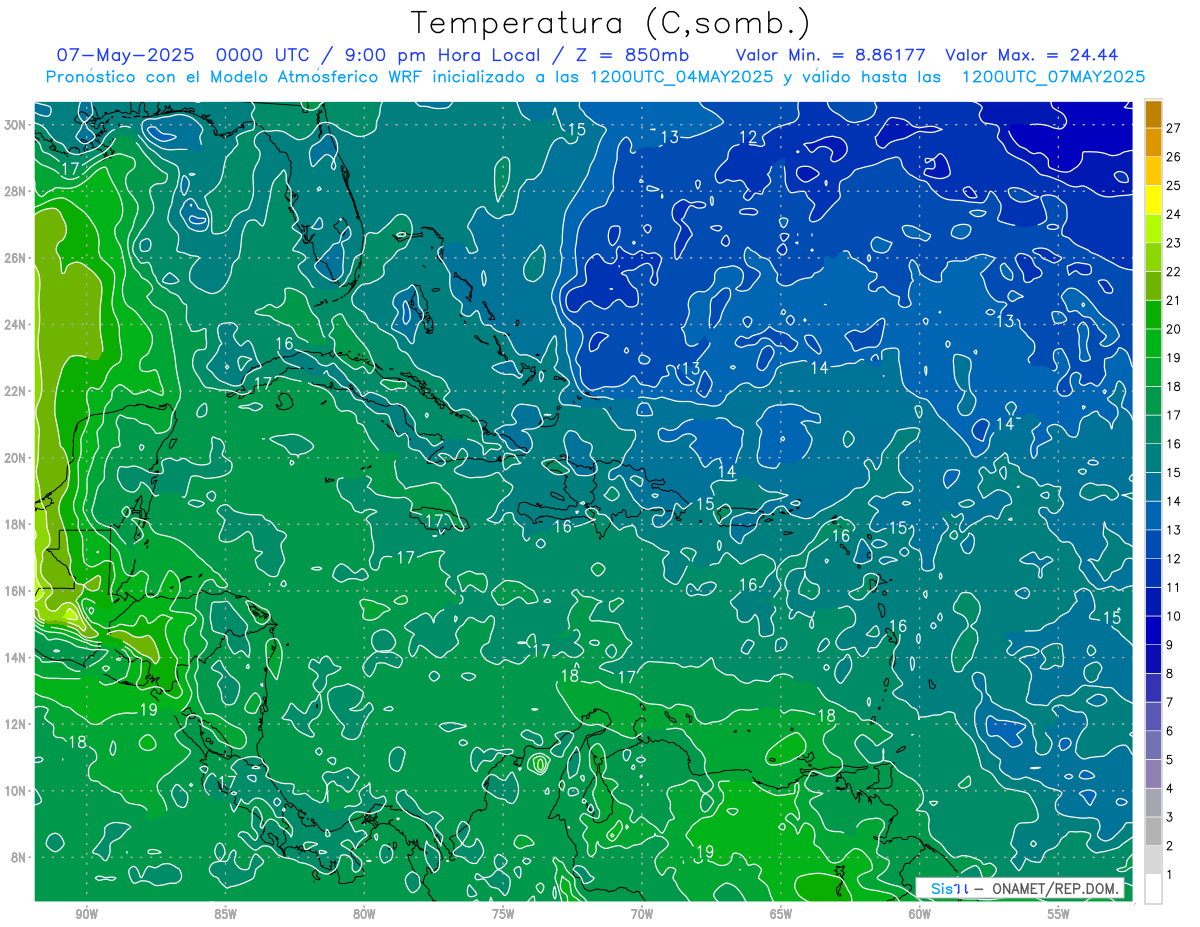Select the initialization stamp 1200UTC_04MAY2025
The height and width of the screenshot is (927, 1200).
click(682, 77)
